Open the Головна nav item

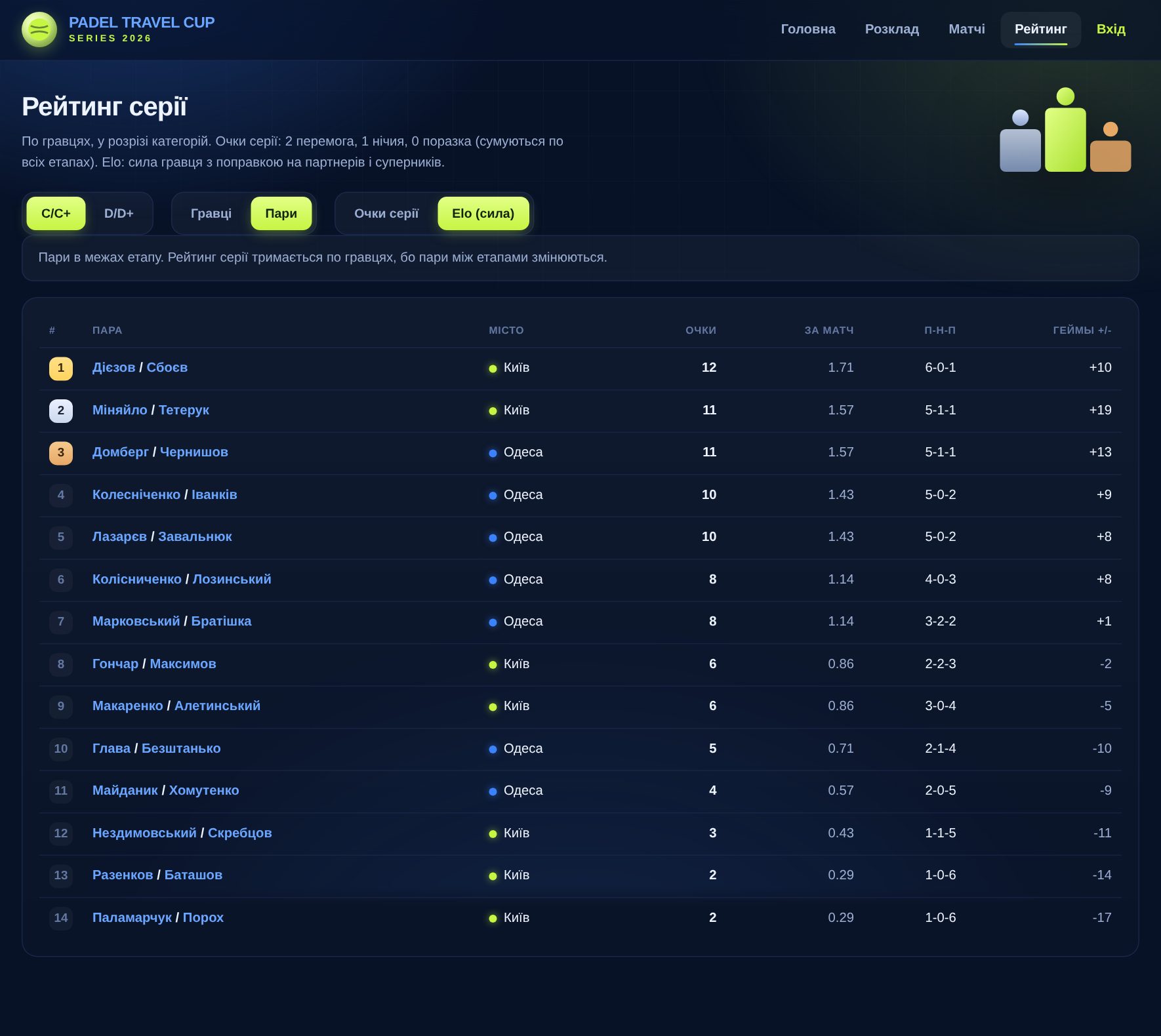click(x=808, y=30)
